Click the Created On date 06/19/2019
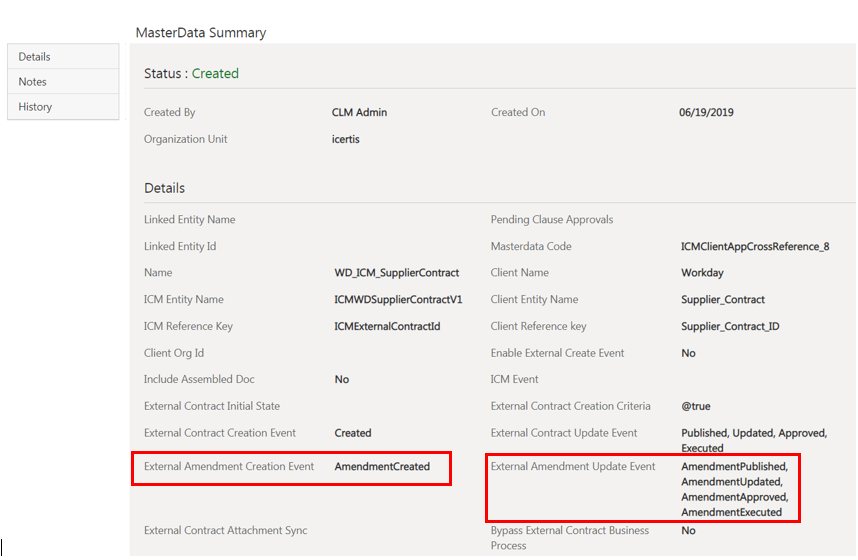 click(x=706, y=112)
